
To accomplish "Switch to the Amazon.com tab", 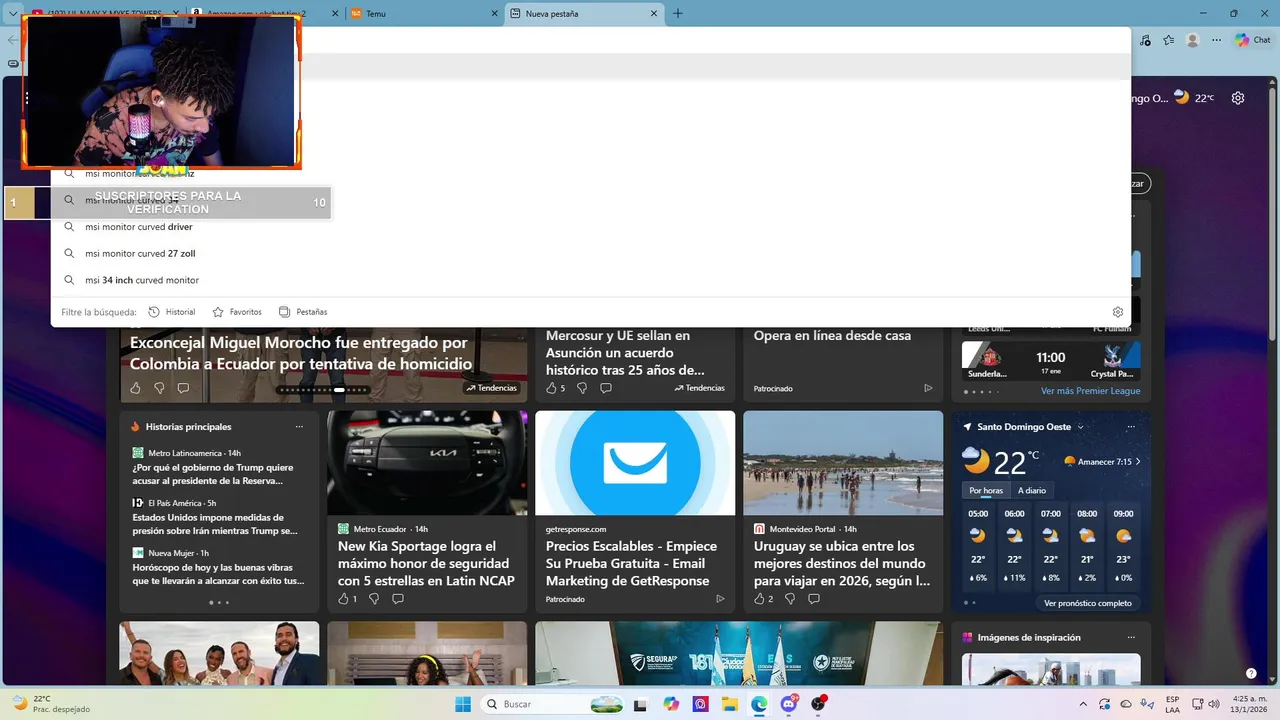I will click(265, 14).
